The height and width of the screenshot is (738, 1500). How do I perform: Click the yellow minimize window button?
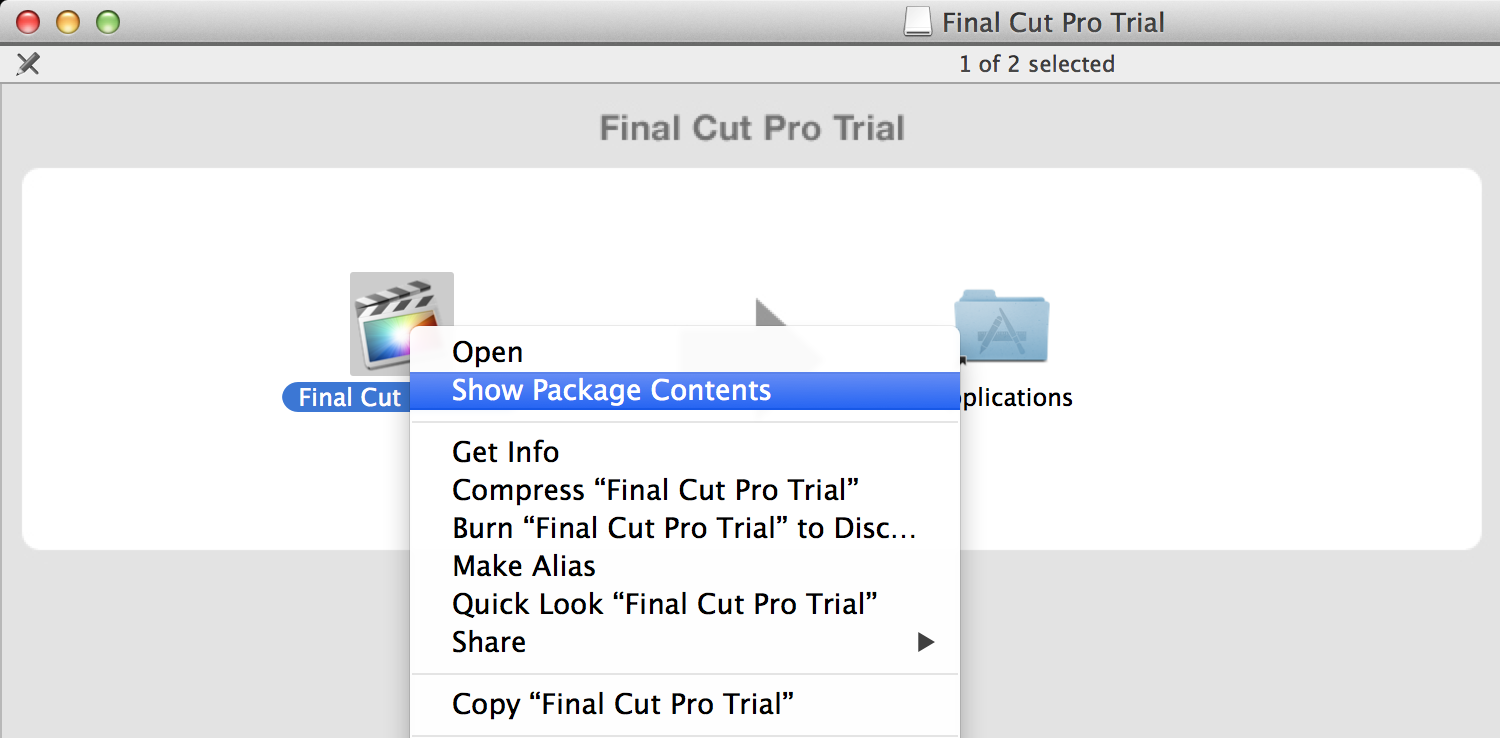pos(68,21)
